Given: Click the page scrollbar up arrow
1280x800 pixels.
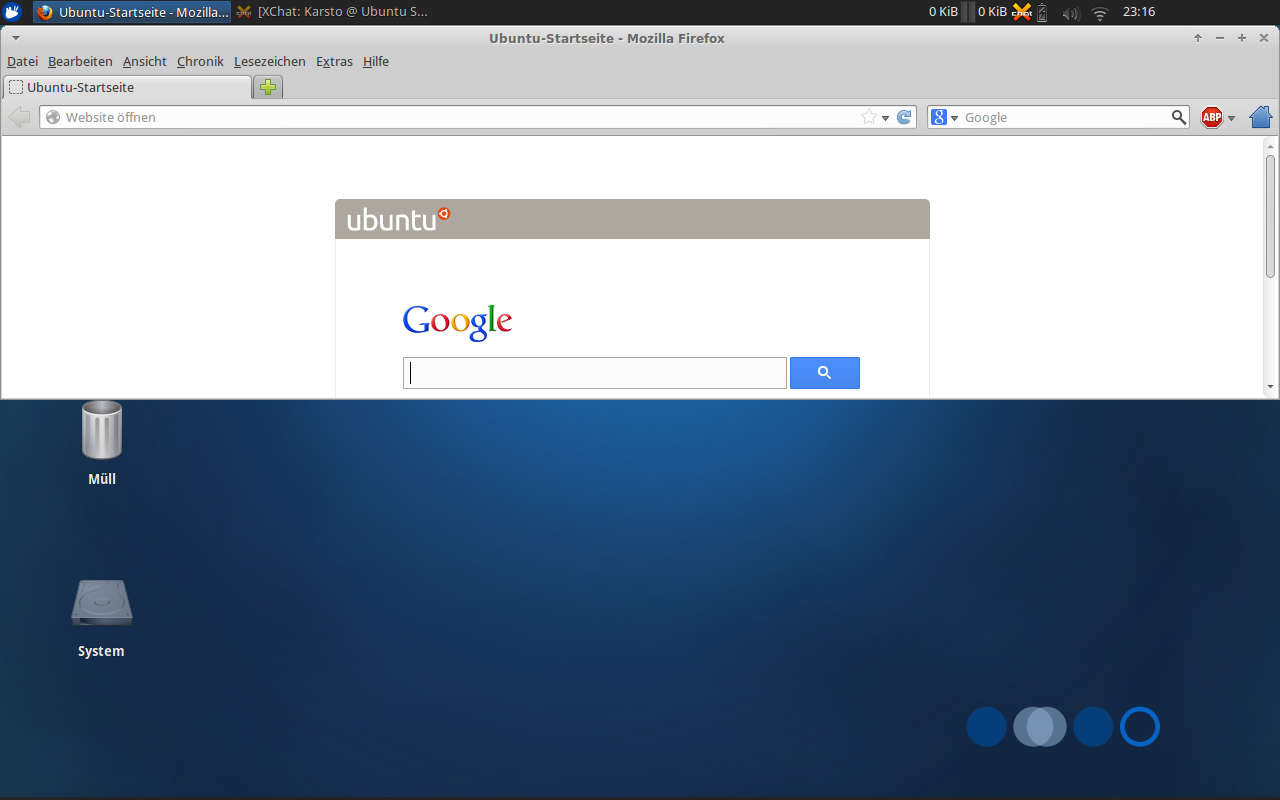Looking at the screenshot, I should 1271,145.
